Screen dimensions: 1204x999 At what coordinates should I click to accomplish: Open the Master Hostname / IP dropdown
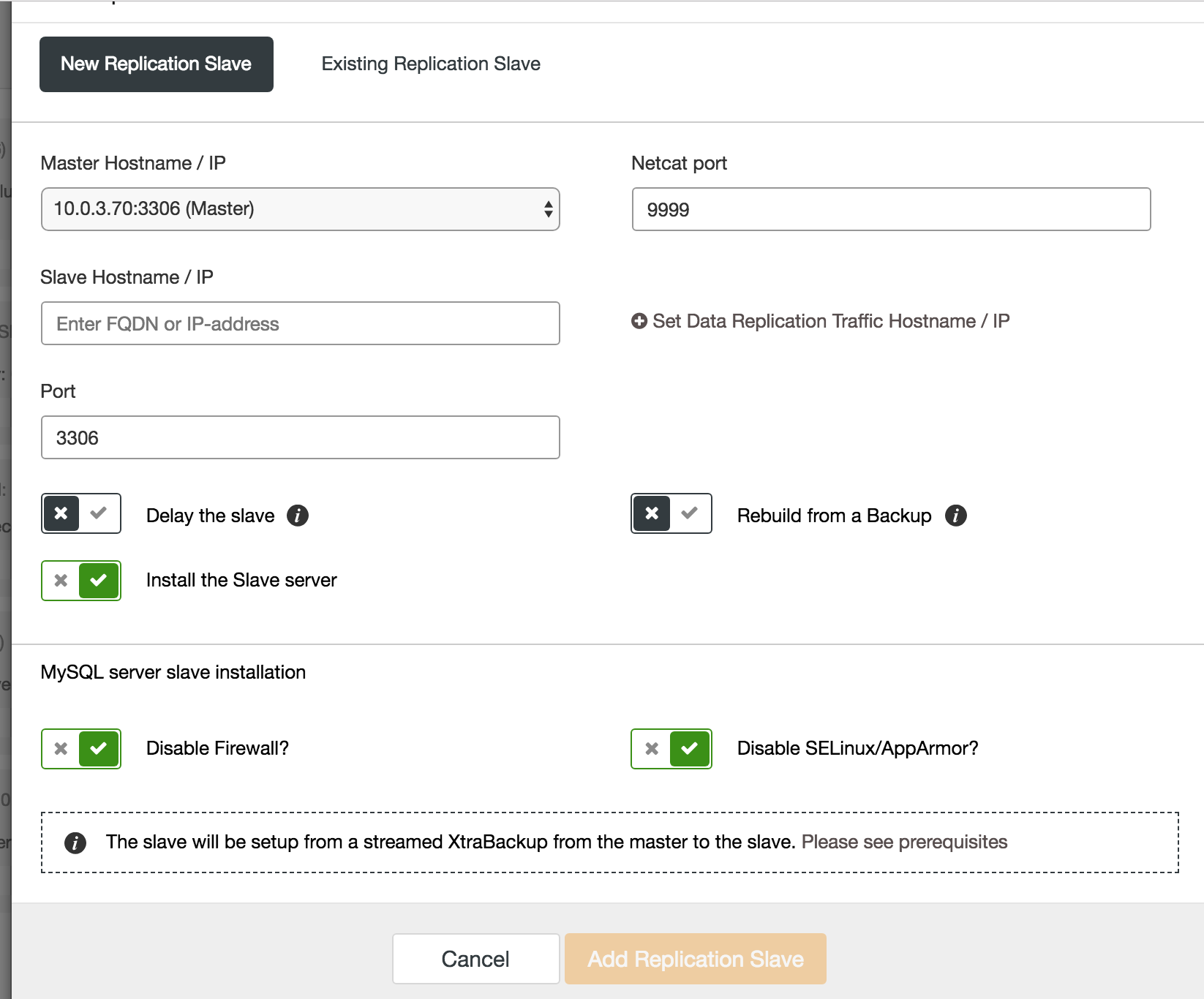(301, 209)
